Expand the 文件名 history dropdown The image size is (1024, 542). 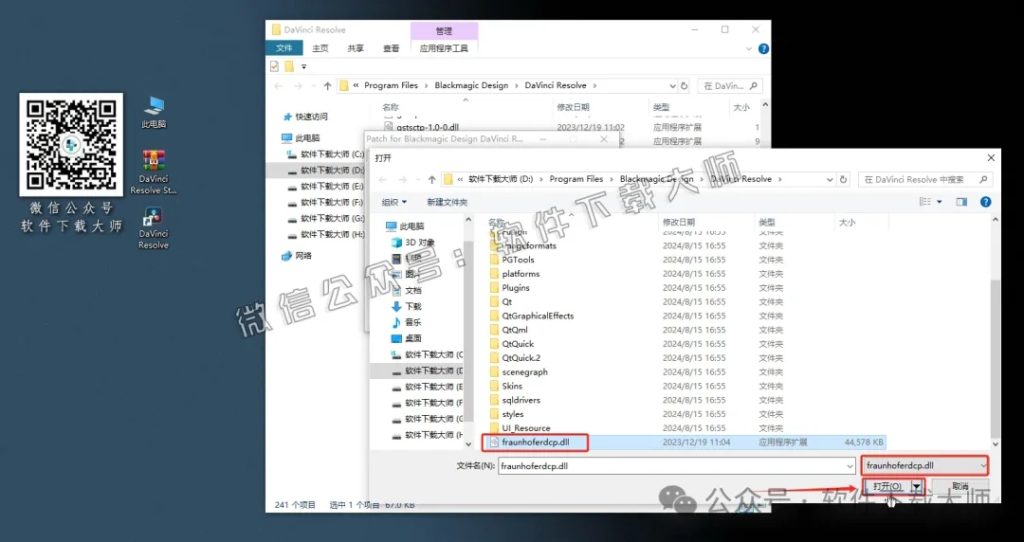tap(850, 466)
